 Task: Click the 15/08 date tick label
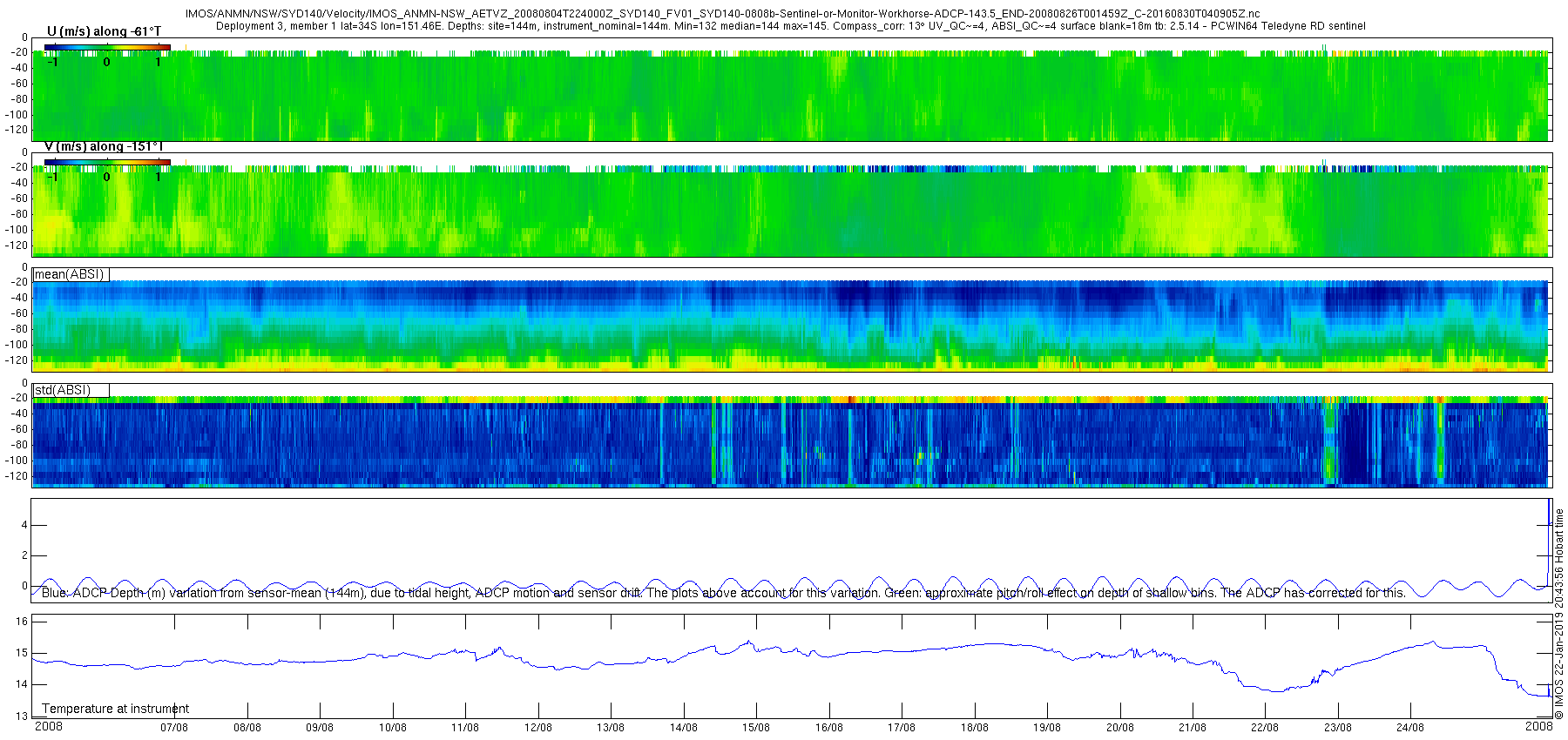coord(756,728)
